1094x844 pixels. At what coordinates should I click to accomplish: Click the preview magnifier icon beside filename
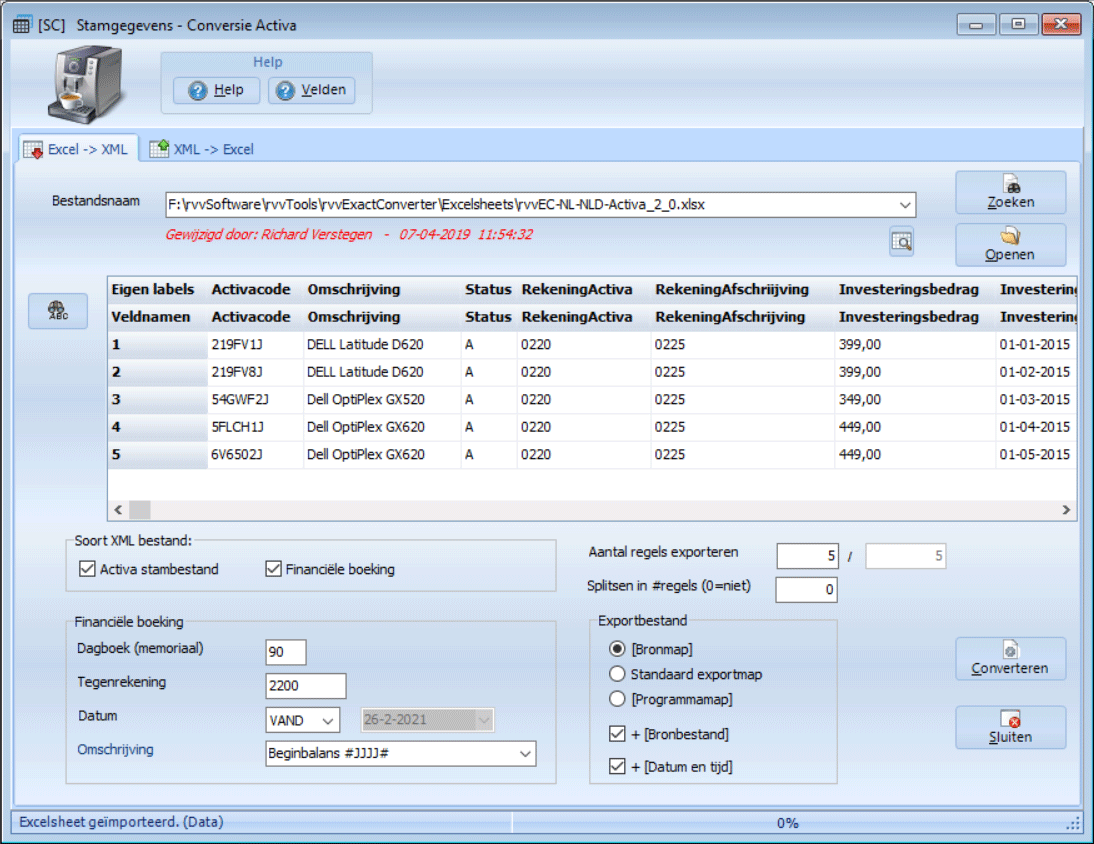click(901, 240)
